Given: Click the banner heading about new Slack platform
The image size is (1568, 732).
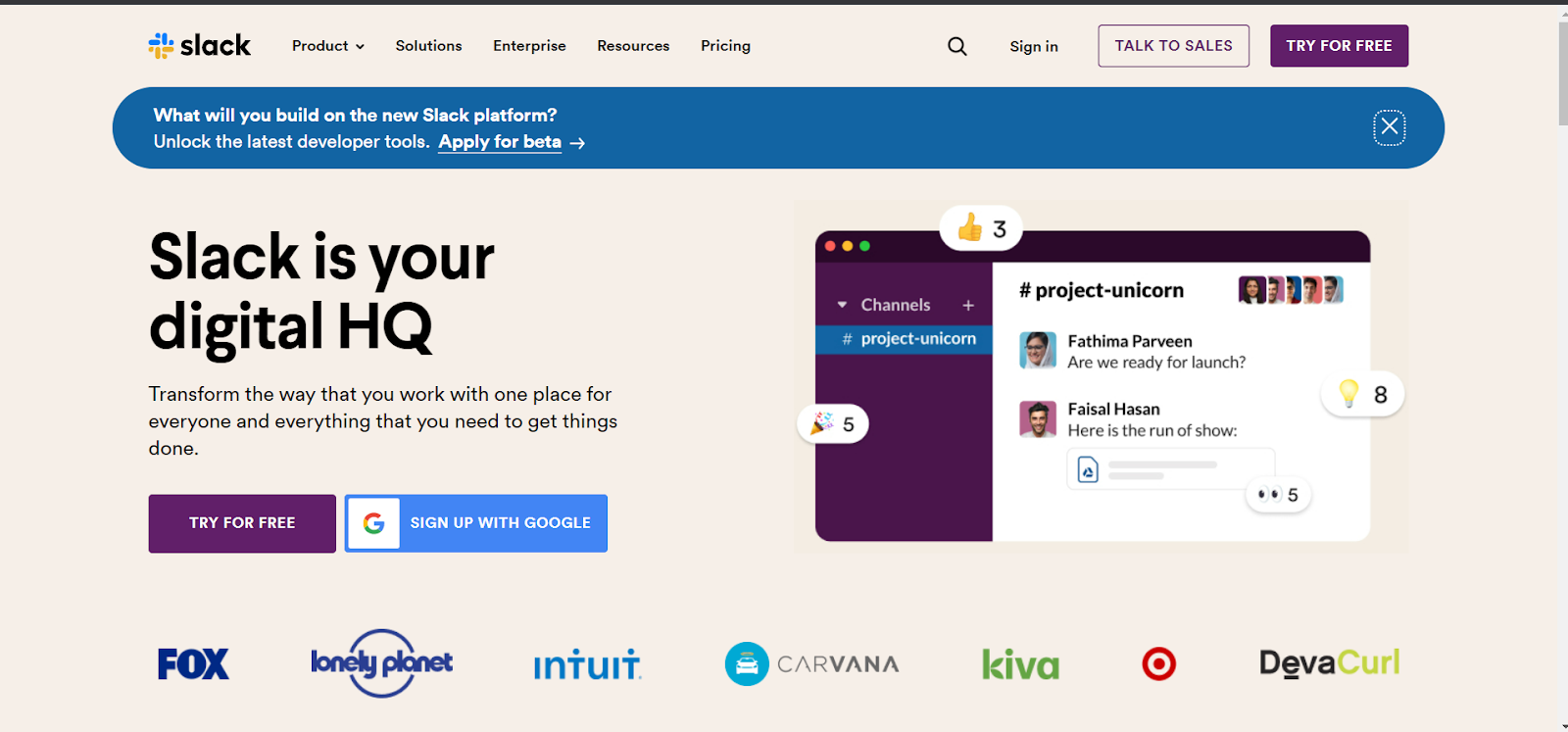Looking at the screenshot, I should pyautogui.click(x=355, y=116).
